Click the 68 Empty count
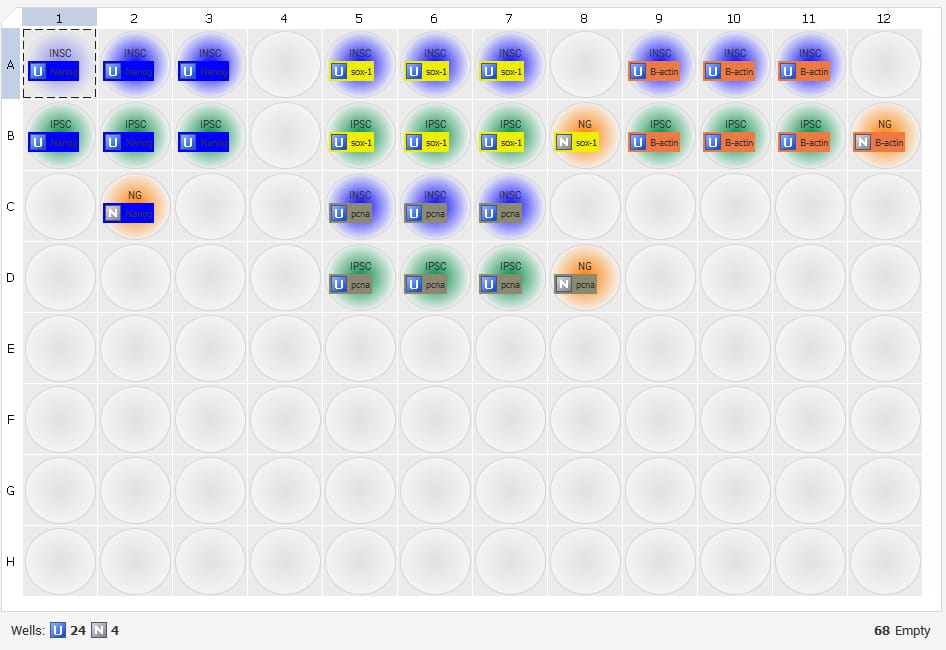Viewport: 946px width, 650px height. [x=902, y=630]
